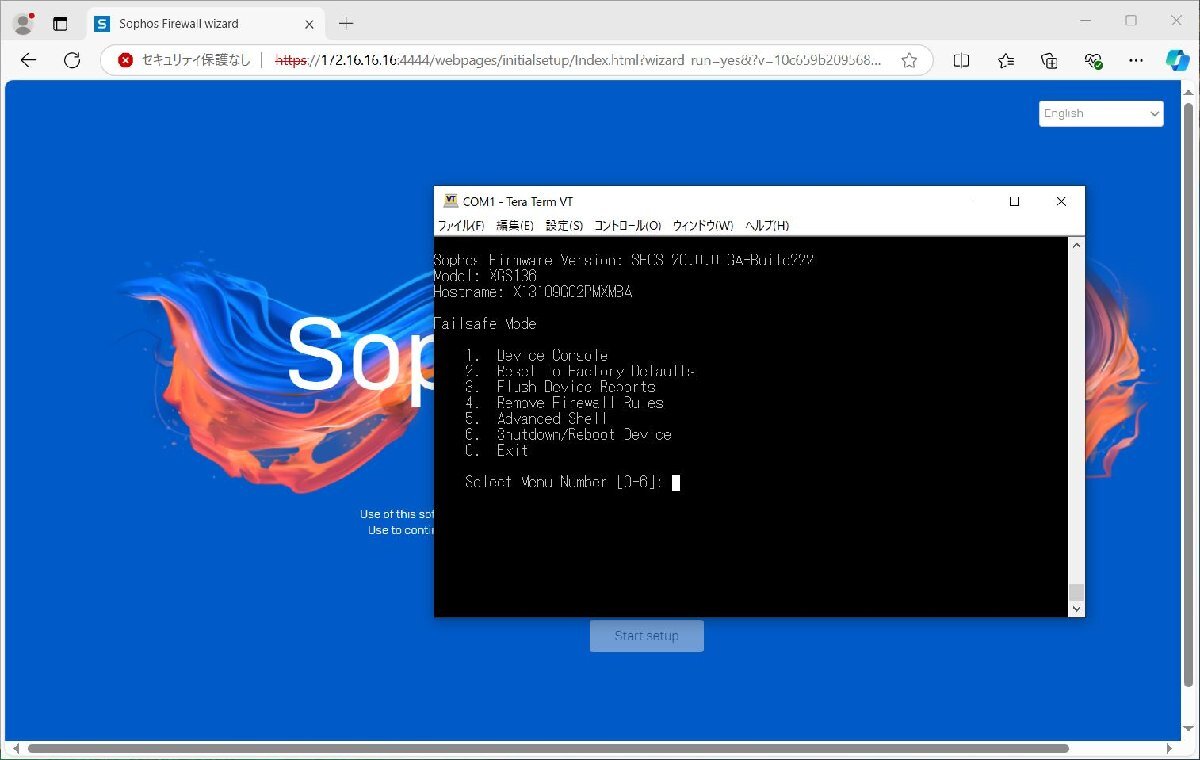
Task: Click the 'Select Menu Number' prompt
Action: 564,482
